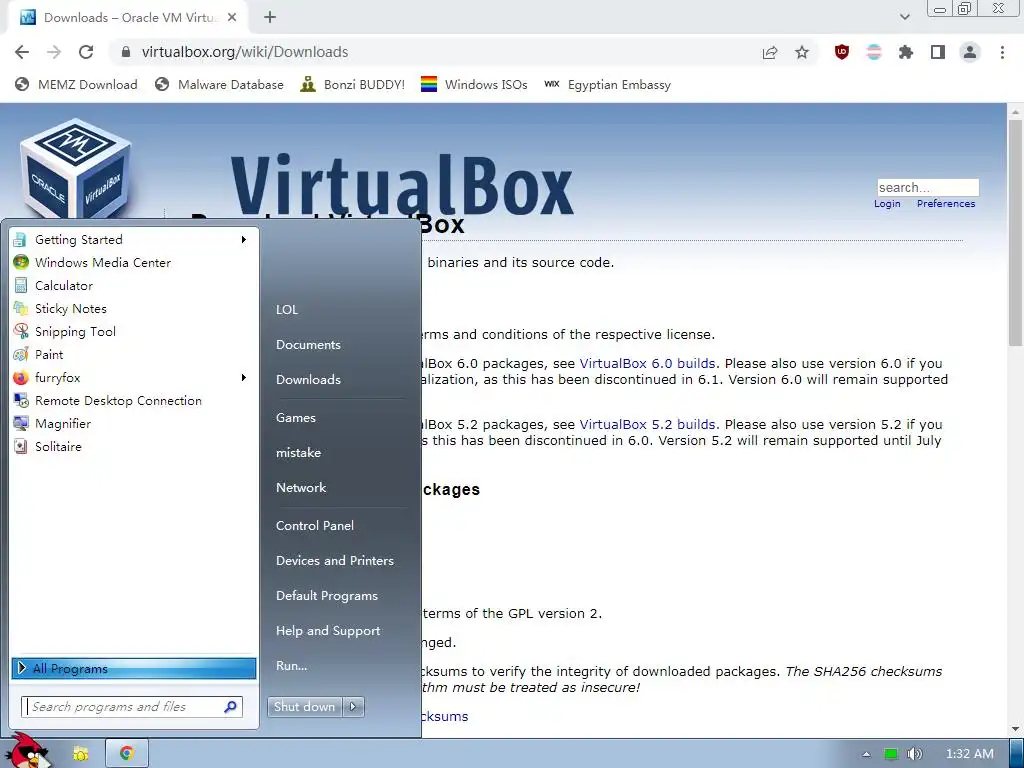Click Search programs and files box

click(x=132, y=707)
